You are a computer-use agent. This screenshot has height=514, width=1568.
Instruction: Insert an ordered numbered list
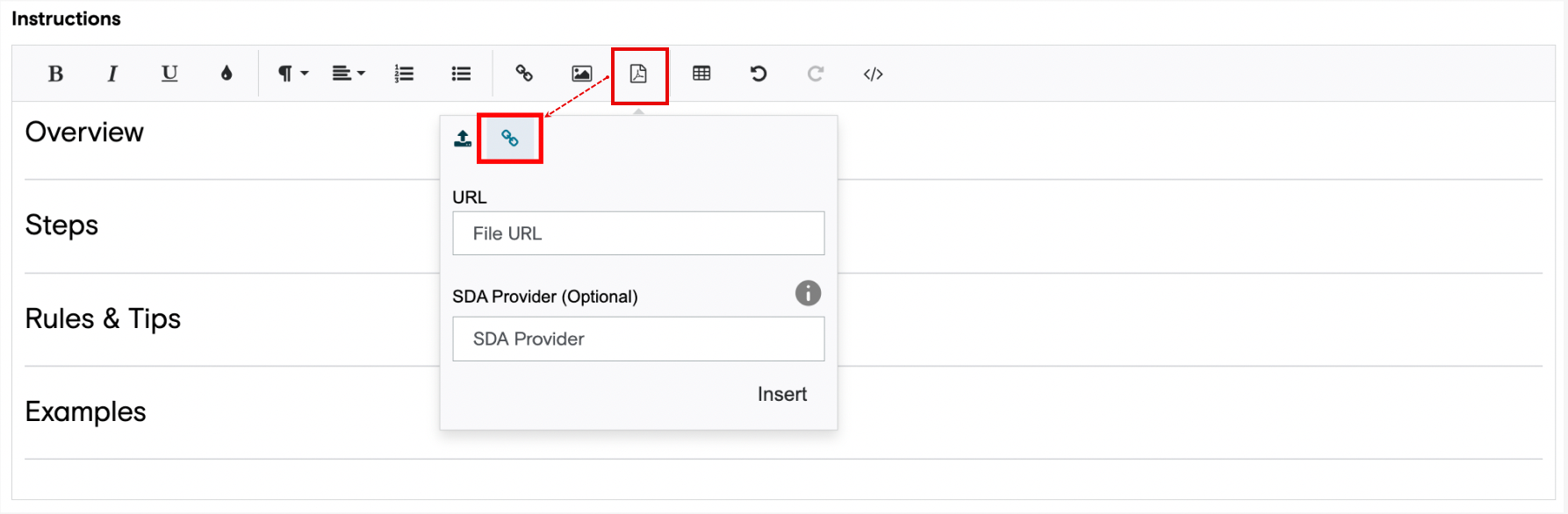tap(404, 74)
